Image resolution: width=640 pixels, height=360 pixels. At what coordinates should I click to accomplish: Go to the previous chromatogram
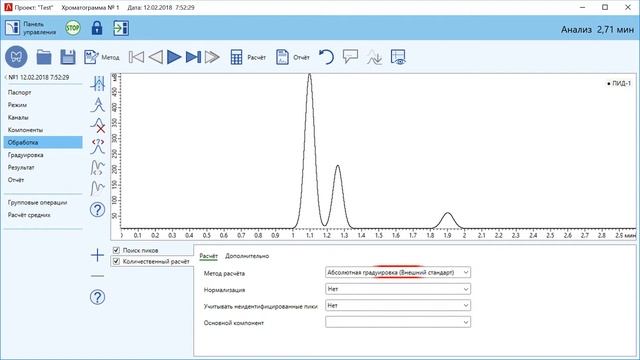tap(156, 57)
